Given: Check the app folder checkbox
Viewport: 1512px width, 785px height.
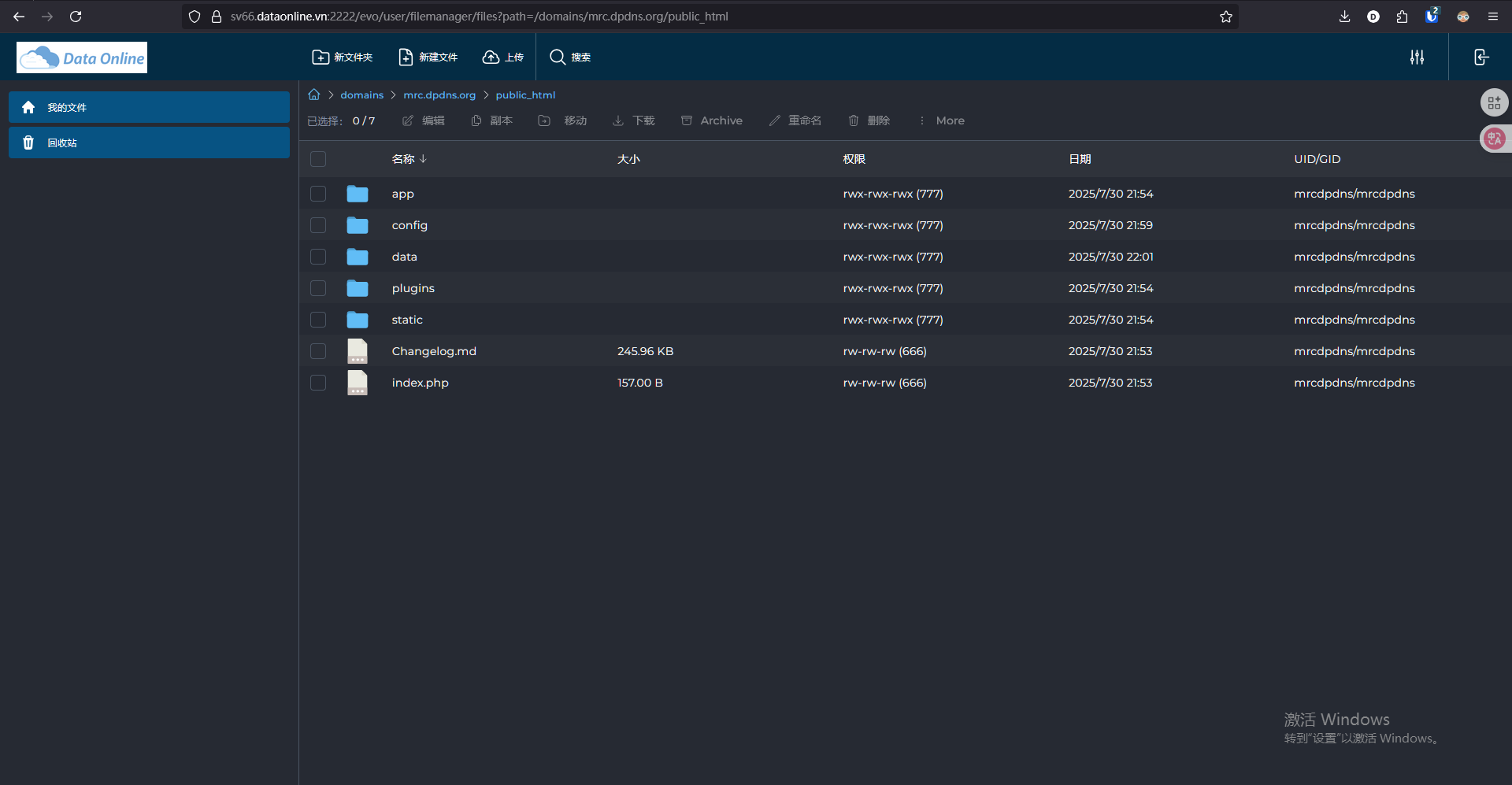Looking at the screenshot, I should click(x=318, y=194).
